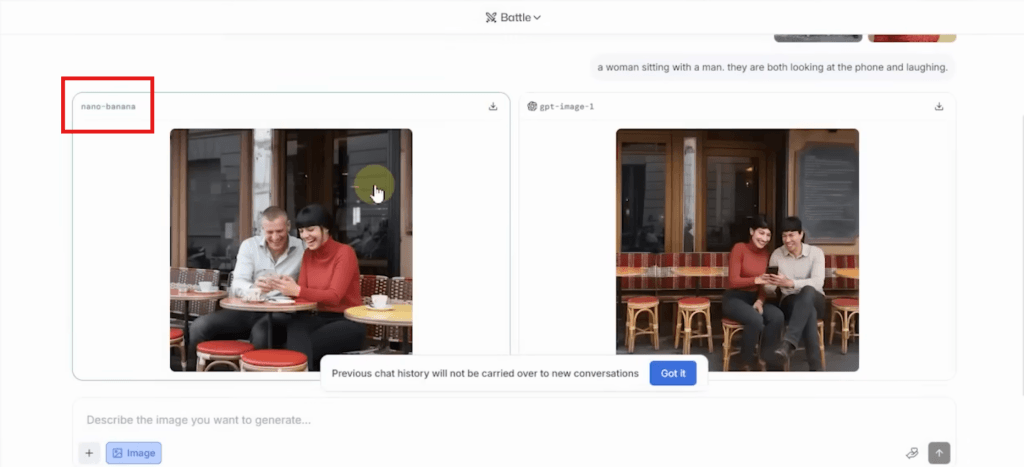
Task: Open the red thumbnail at top right
Action: tap(911, 37)
